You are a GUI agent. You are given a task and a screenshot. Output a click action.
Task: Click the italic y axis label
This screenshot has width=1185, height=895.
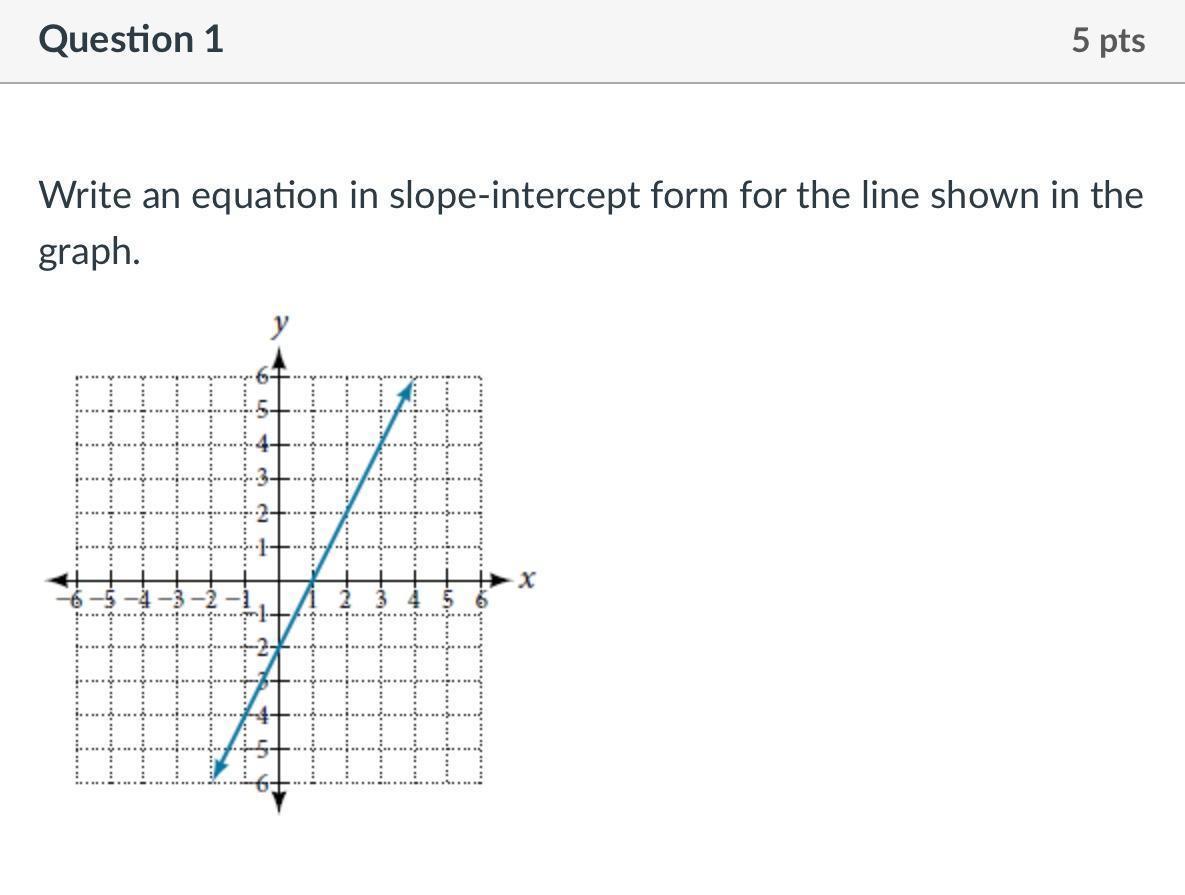tap(281, 325)
